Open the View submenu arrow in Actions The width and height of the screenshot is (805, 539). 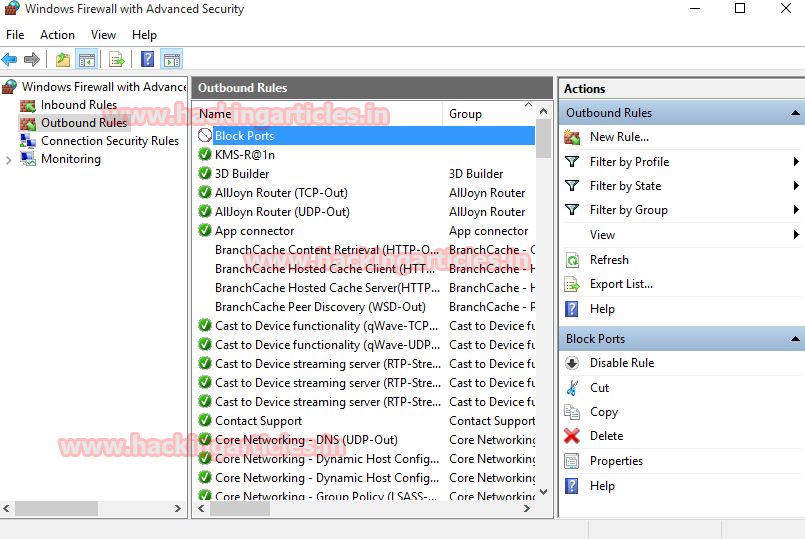click(x=796, y=235)
